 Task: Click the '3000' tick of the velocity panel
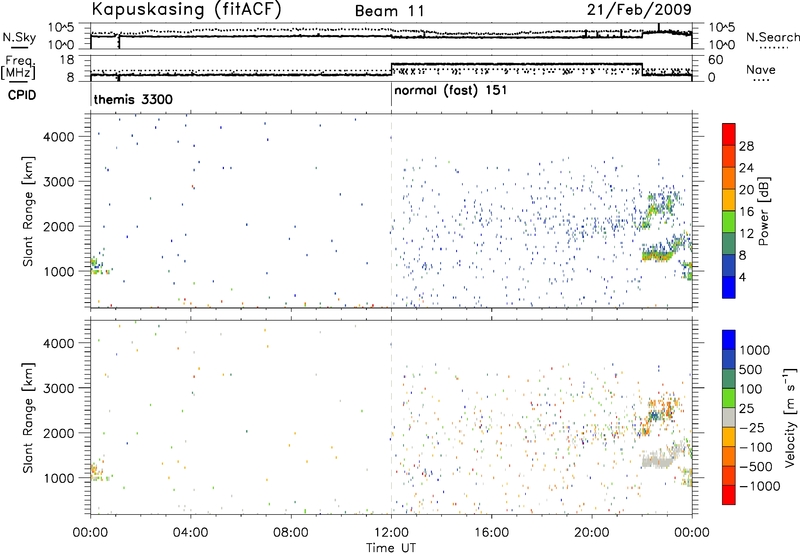click(59, 388)
